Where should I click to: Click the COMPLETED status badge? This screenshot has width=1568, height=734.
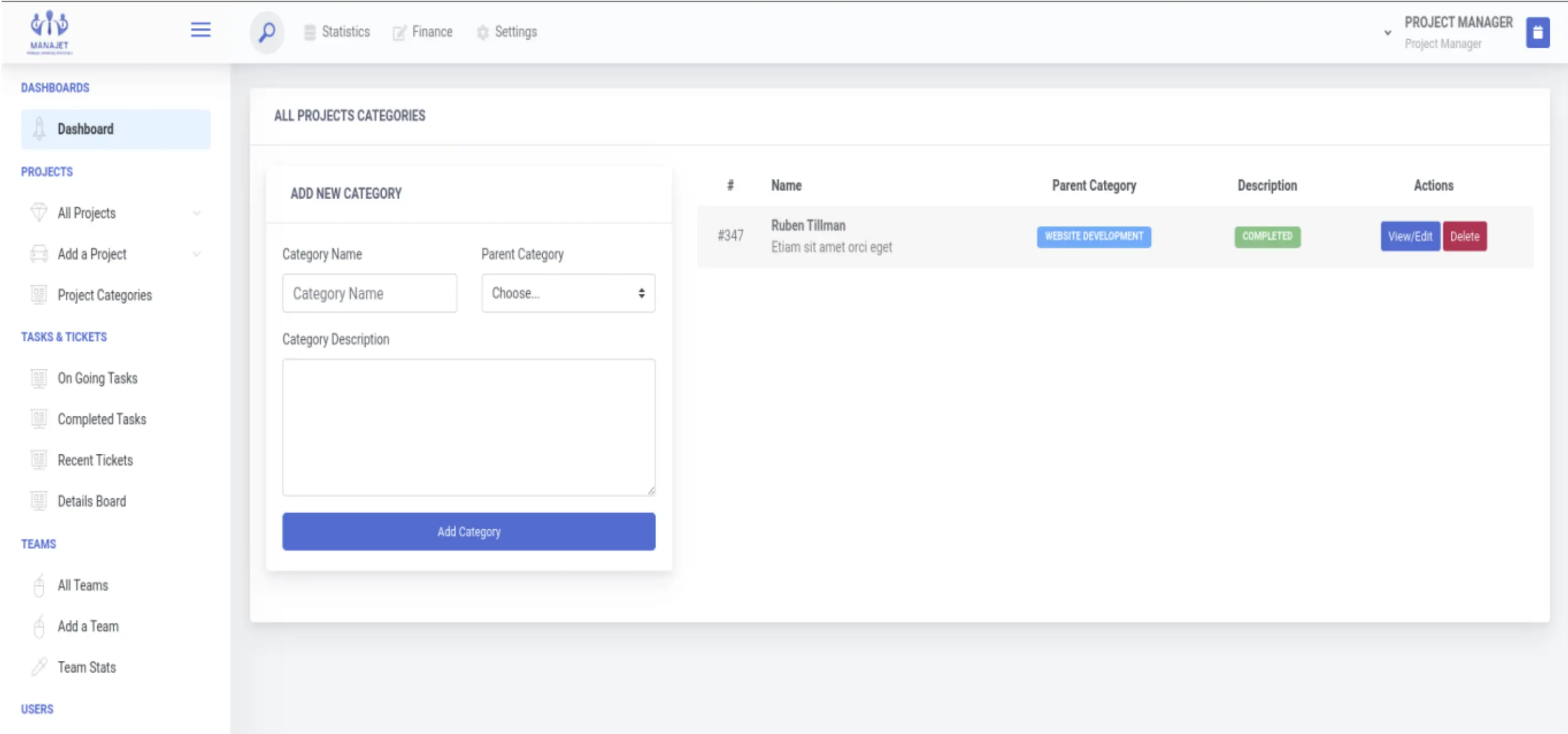point(1266,236)
